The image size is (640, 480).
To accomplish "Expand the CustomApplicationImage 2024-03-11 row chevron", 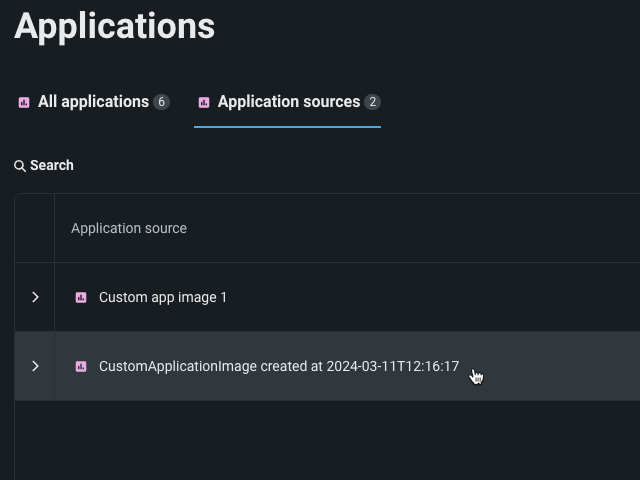I will pyautogui.click(x=35, y=366).
